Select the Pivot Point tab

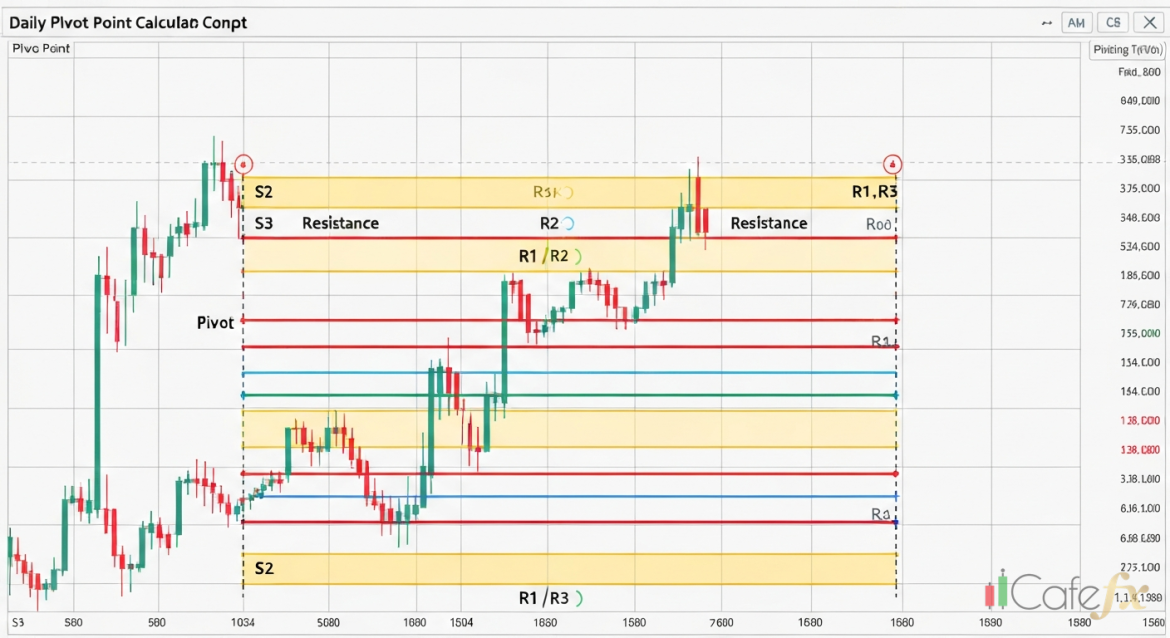(x=41, y=48)
